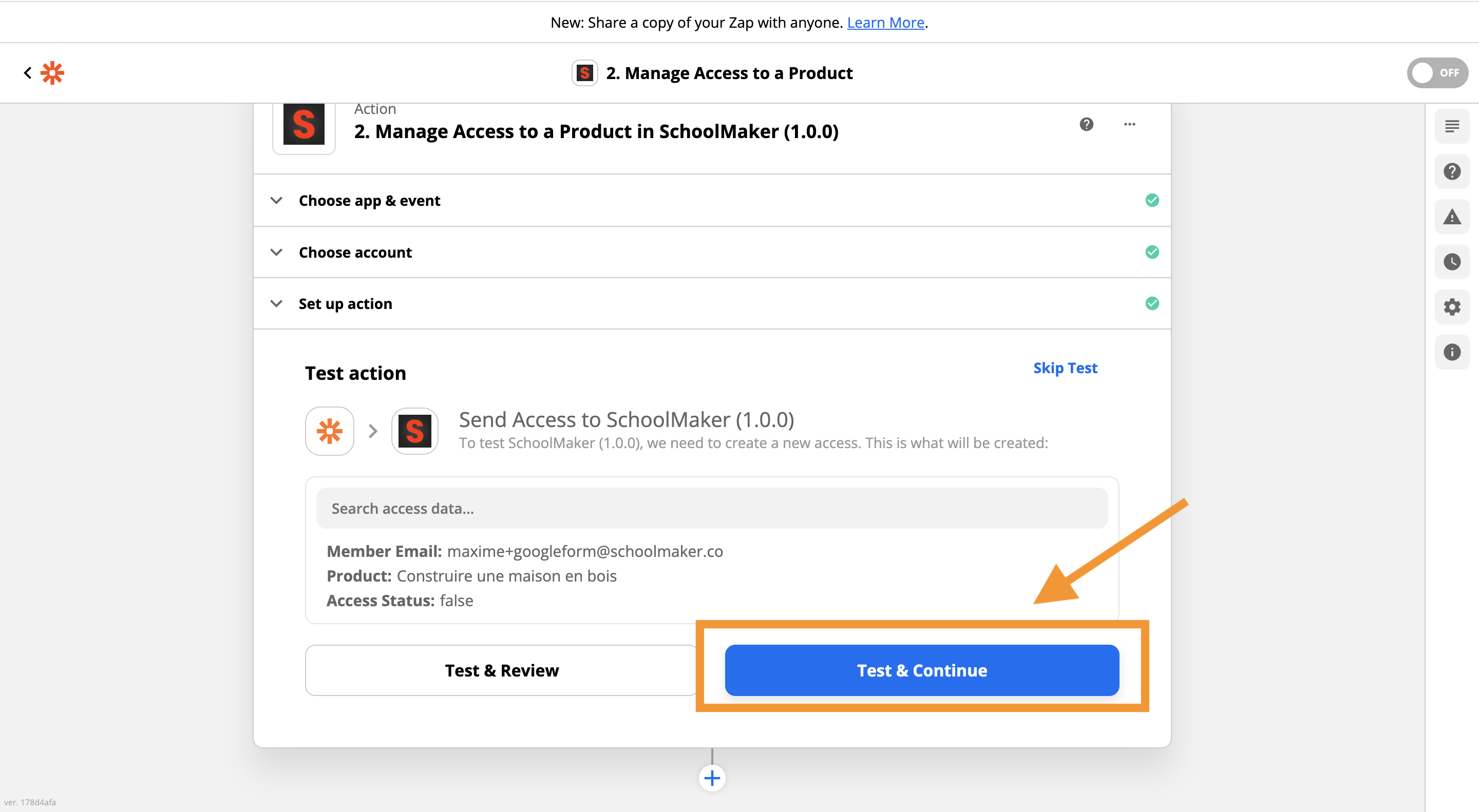Click the Test & Review button

tap(501, 670)
